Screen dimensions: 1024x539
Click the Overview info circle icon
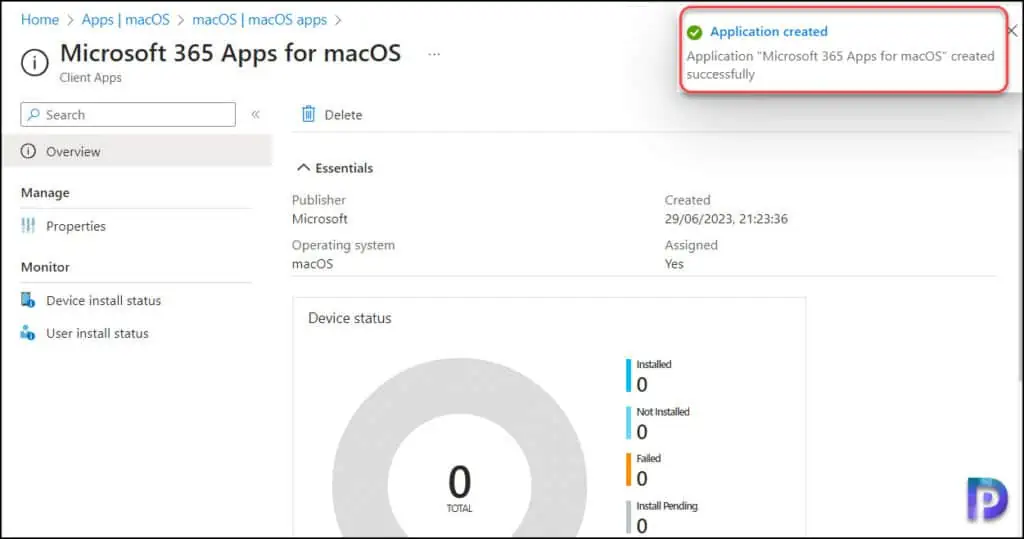point(28,151)
